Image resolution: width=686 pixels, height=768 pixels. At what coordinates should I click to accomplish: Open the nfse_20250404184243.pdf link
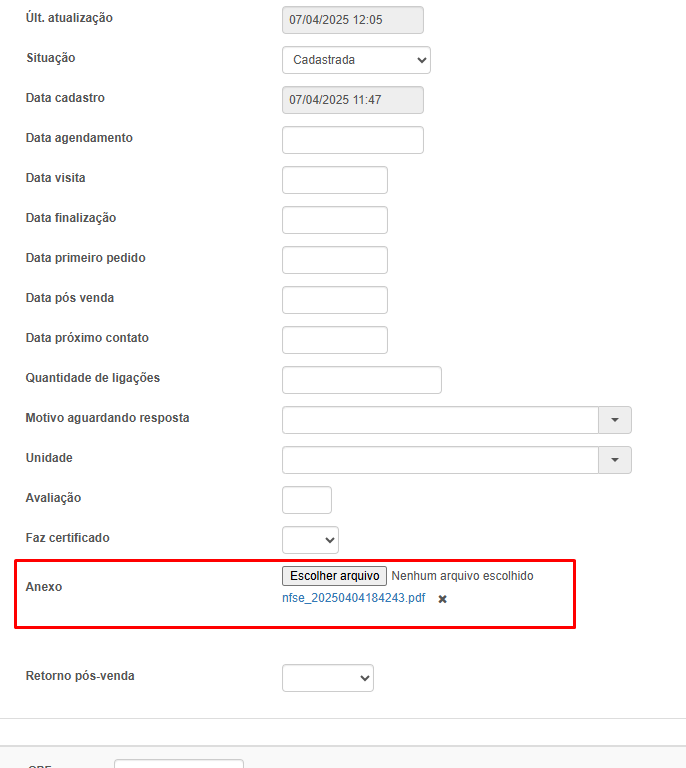coord(353,598)
